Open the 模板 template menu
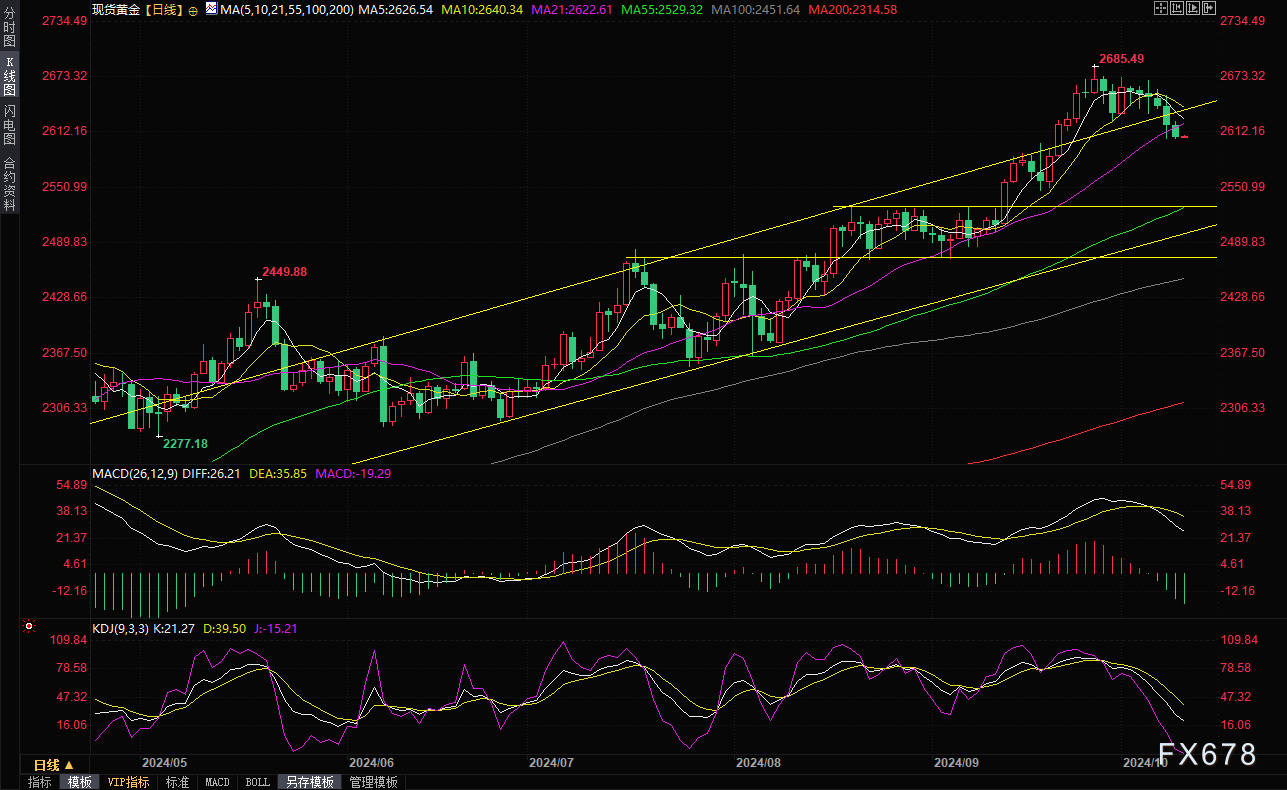This screenshot has width=1287, height=790. [79, 782]
